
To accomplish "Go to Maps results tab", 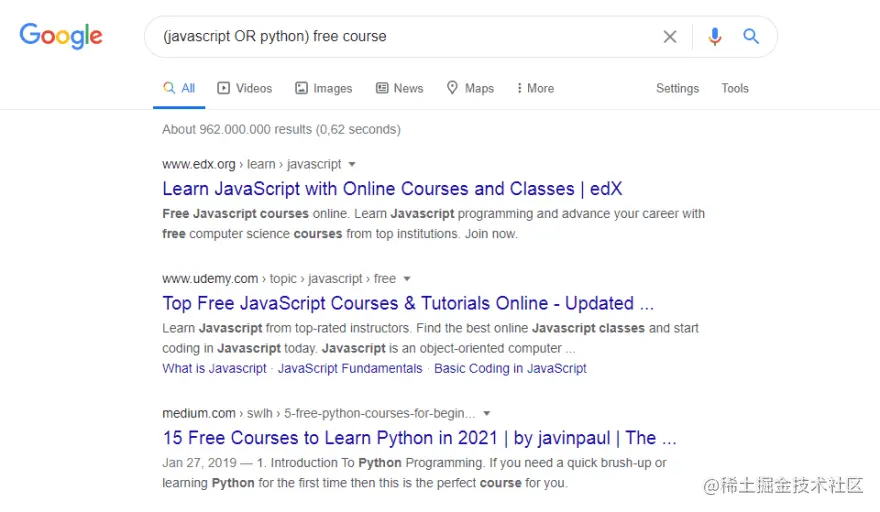I will click(x=470, y=88).
